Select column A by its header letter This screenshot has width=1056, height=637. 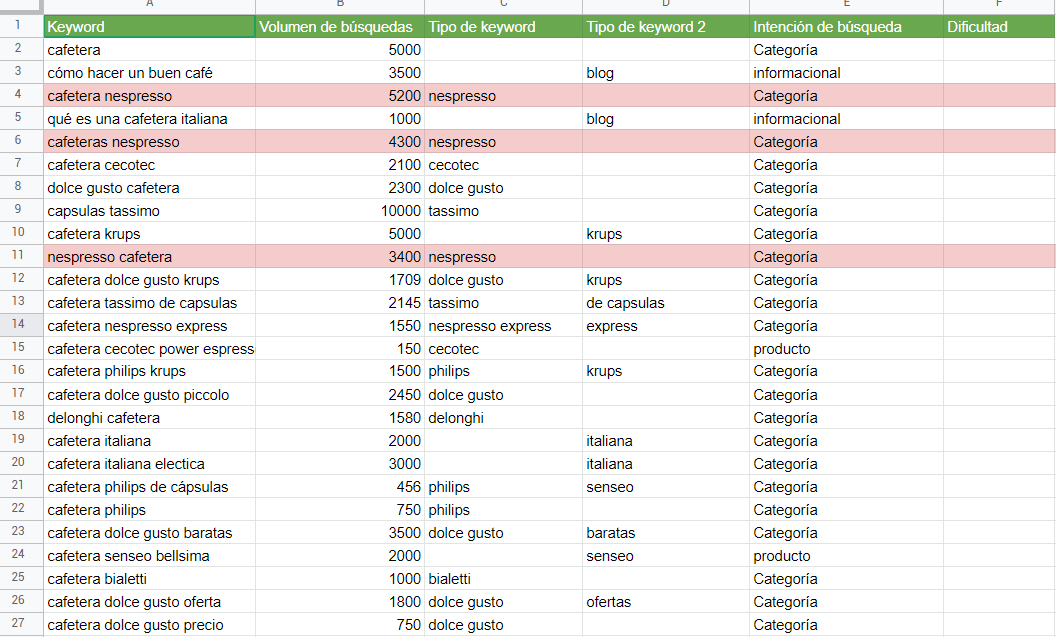tap(148, 7)
